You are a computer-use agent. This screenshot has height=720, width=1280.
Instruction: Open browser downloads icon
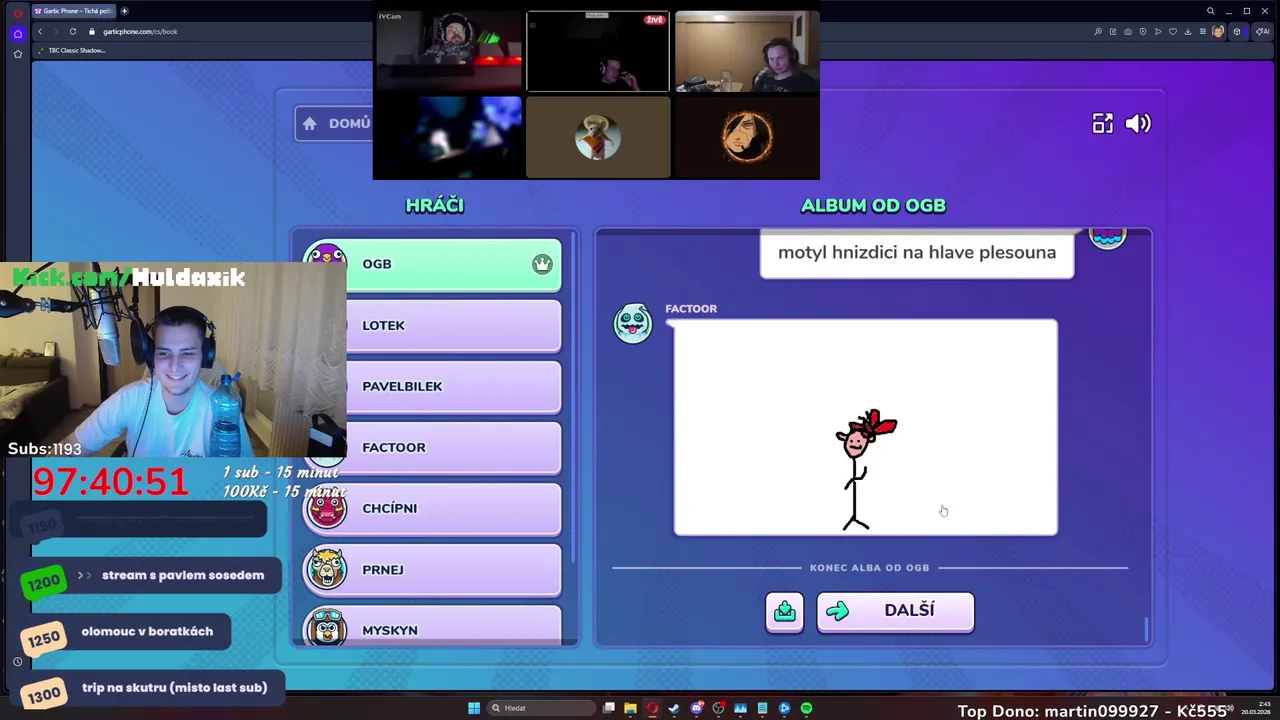point(1188,31)
